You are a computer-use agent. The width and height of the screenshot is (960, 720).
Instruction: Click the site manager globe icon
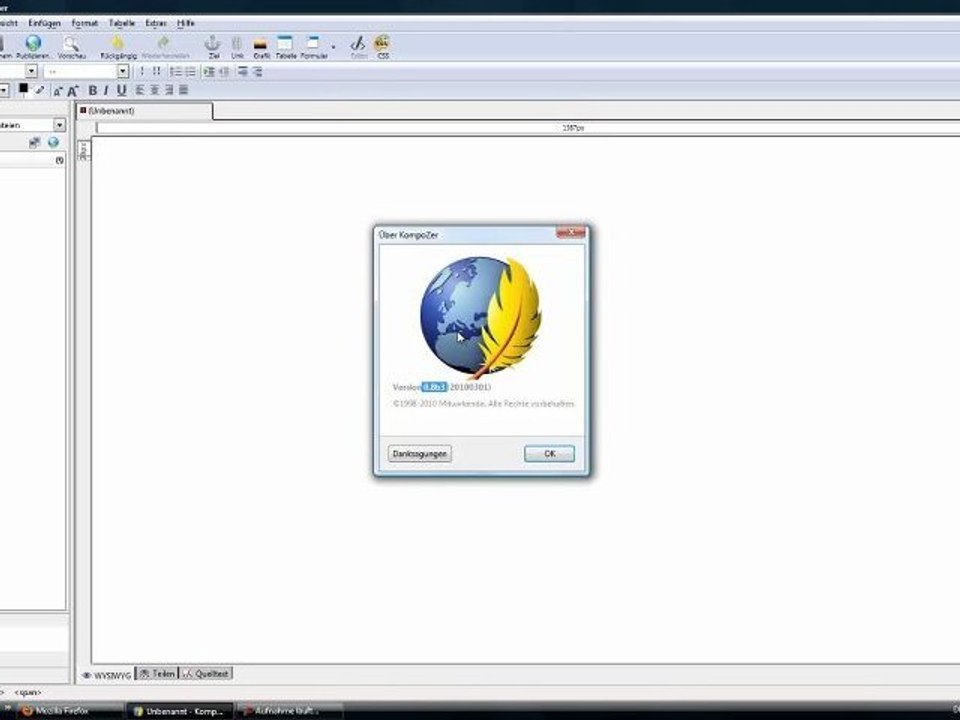coord(53,143)
